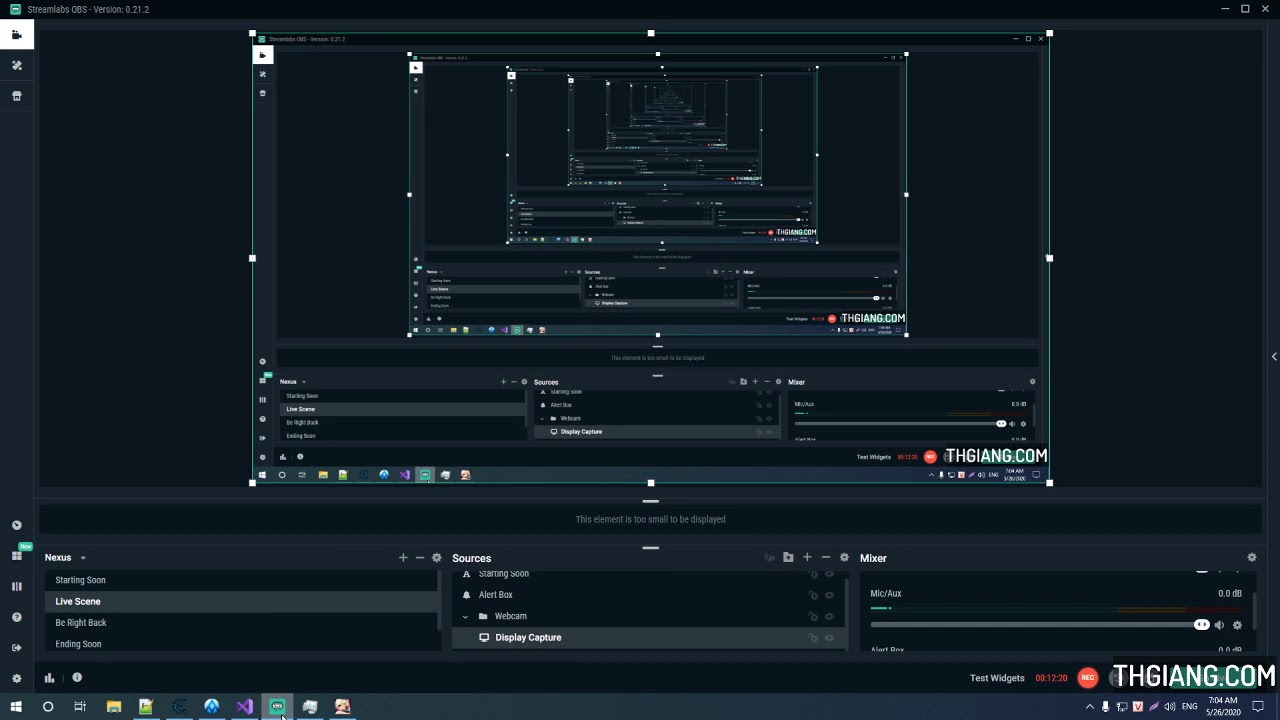Image resolution: width=1280 pixels, height=720 pixels.
Task: Open system volume tray icon
Action: [1170, 707]
